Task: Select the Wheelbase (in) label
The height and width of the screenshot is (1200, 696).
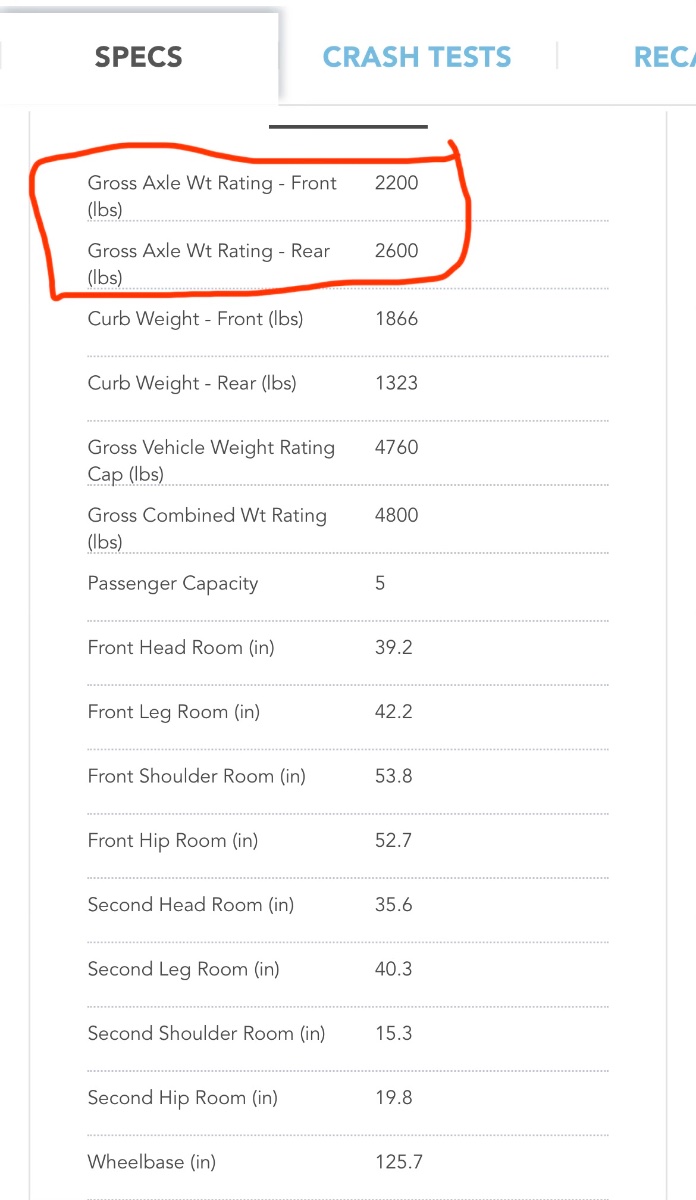Action: (151, 1162)
